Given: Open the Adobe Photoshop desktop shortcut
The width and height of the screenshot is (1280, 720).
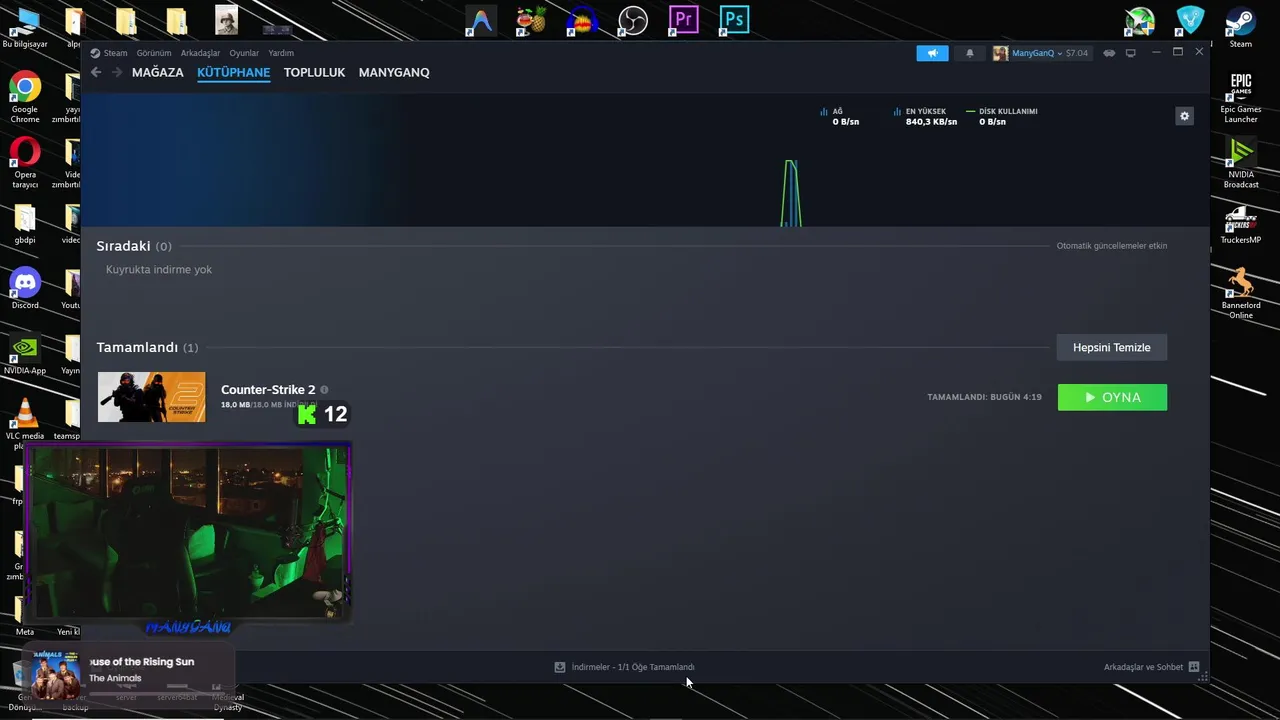Looking at the screenshot, I should (734, 20).
